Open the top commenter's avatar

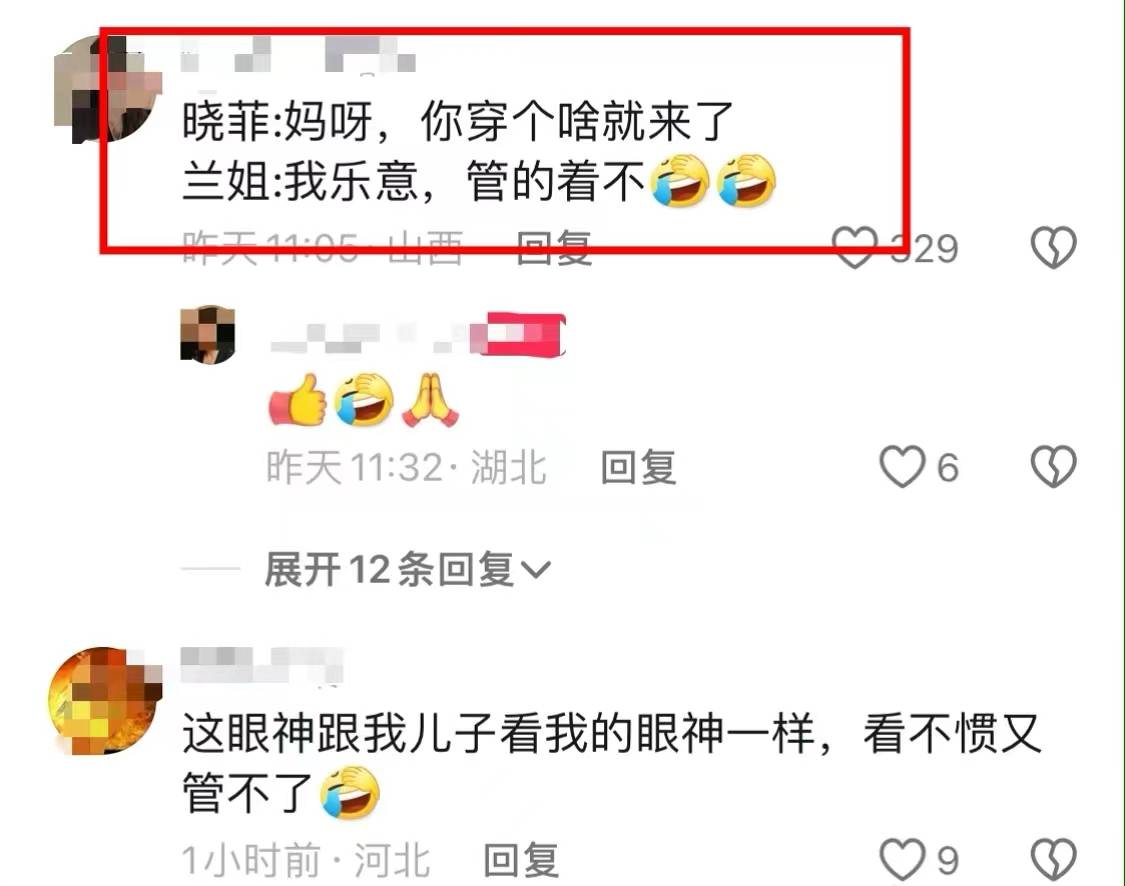click(108, 89)
